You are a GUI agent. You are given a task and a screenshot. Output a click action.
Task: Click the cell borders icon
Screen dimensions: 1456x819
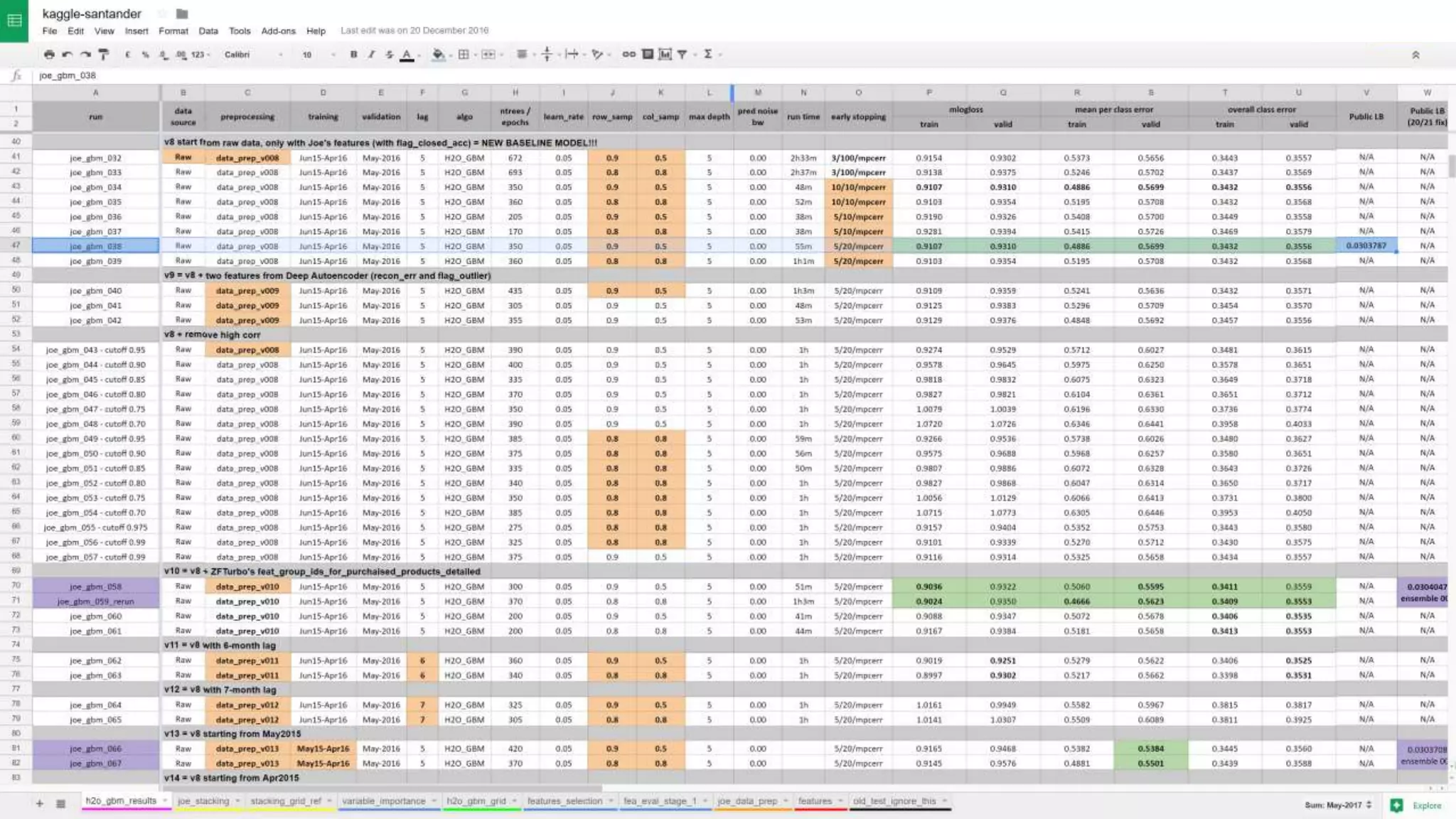tap(464, 54)
